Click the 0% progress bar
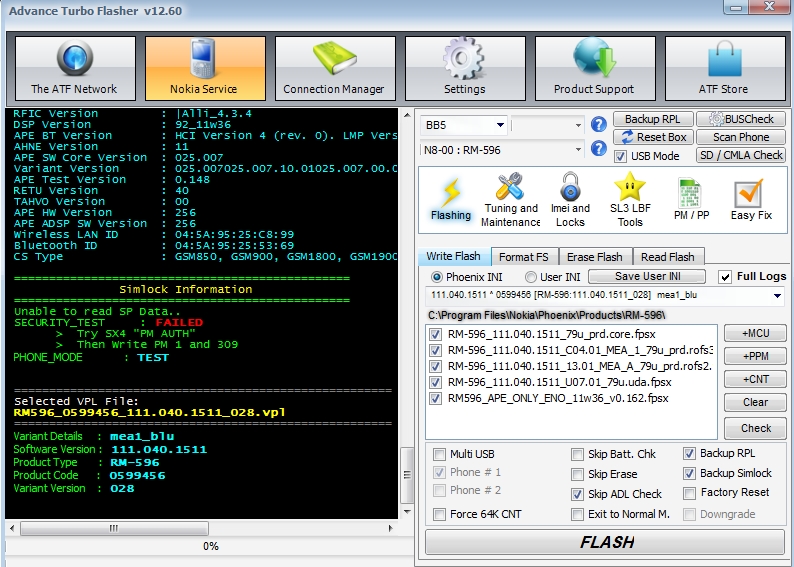Screen dimensions: 794x567 pos(209,546)
